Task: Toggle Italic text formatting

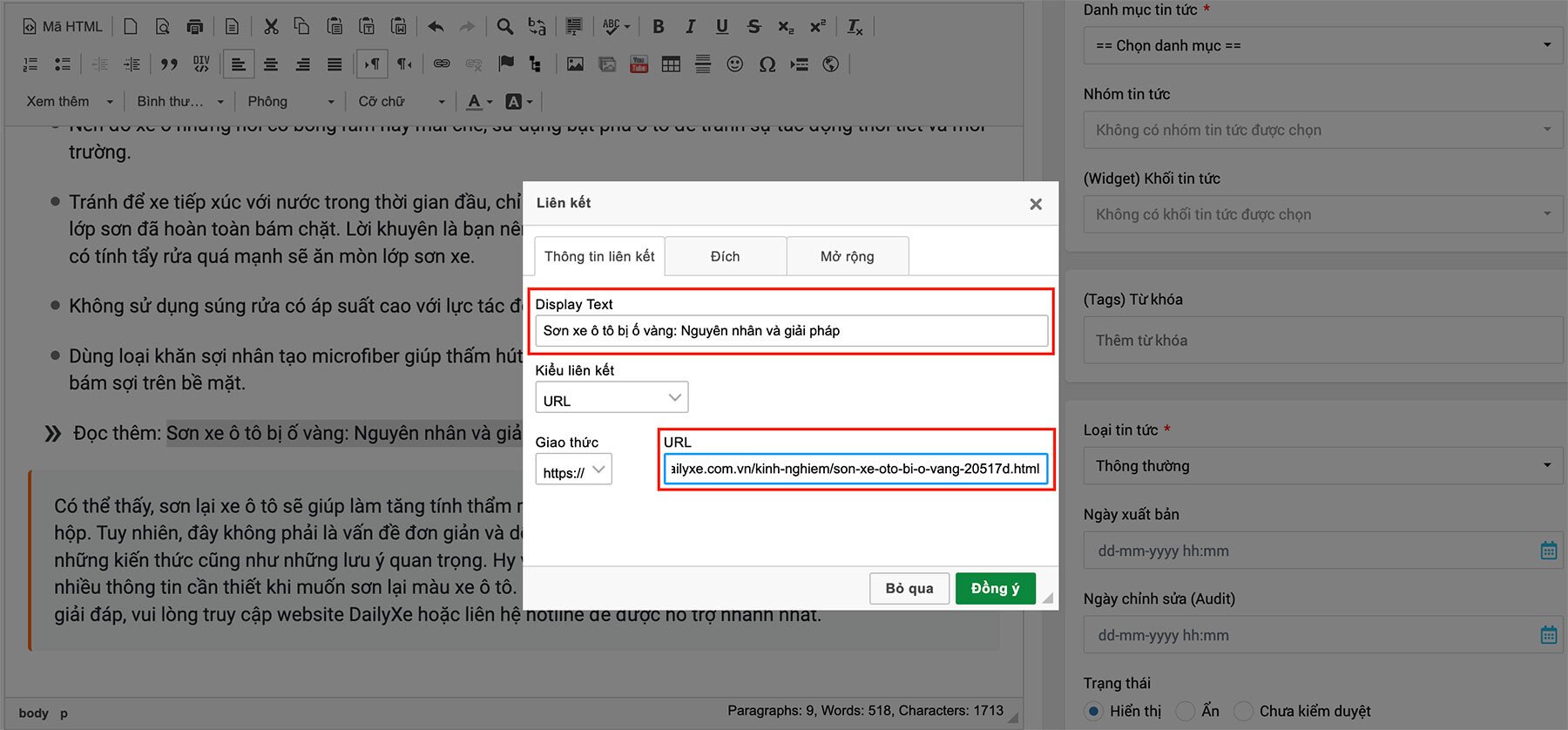Action: [690, 27]
